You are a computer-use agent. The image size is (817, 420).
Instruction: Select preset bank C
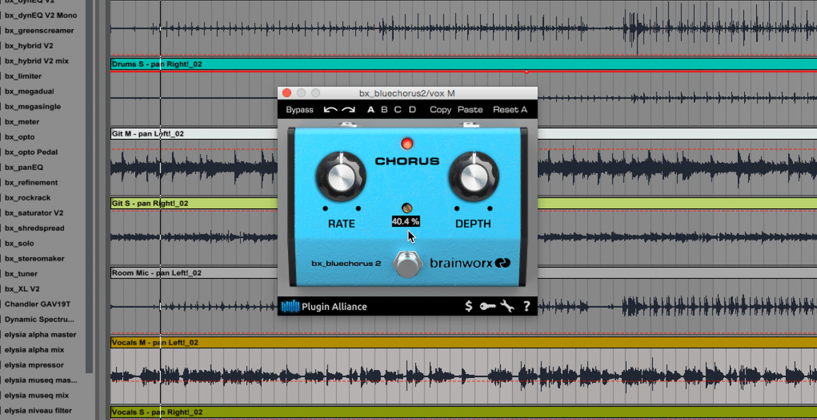pos(398,109)
